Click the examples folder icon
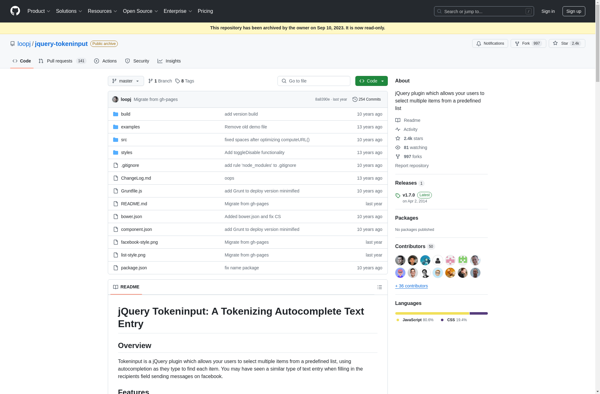Viewport: 600px width, 394px height. [116, 127]
